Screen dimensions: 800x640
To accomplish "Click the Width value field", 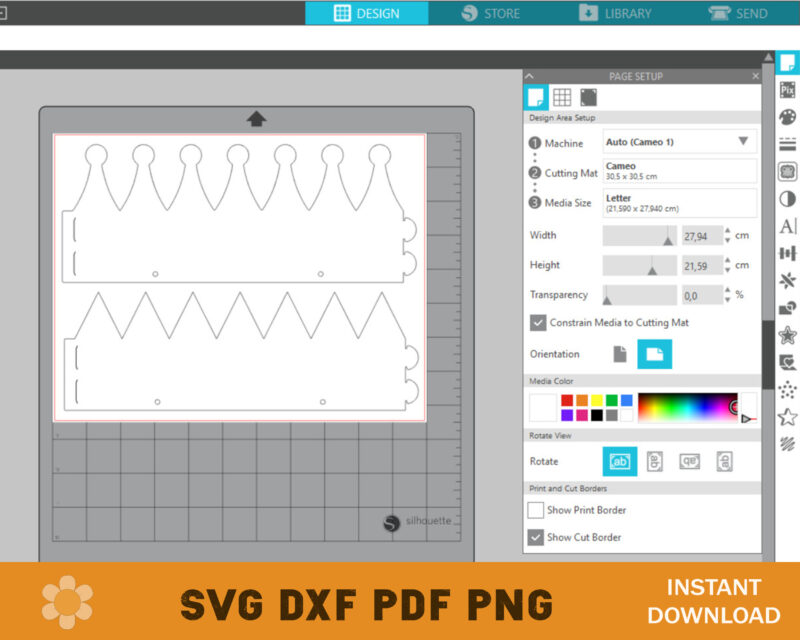I will click(x=701, y=236).
